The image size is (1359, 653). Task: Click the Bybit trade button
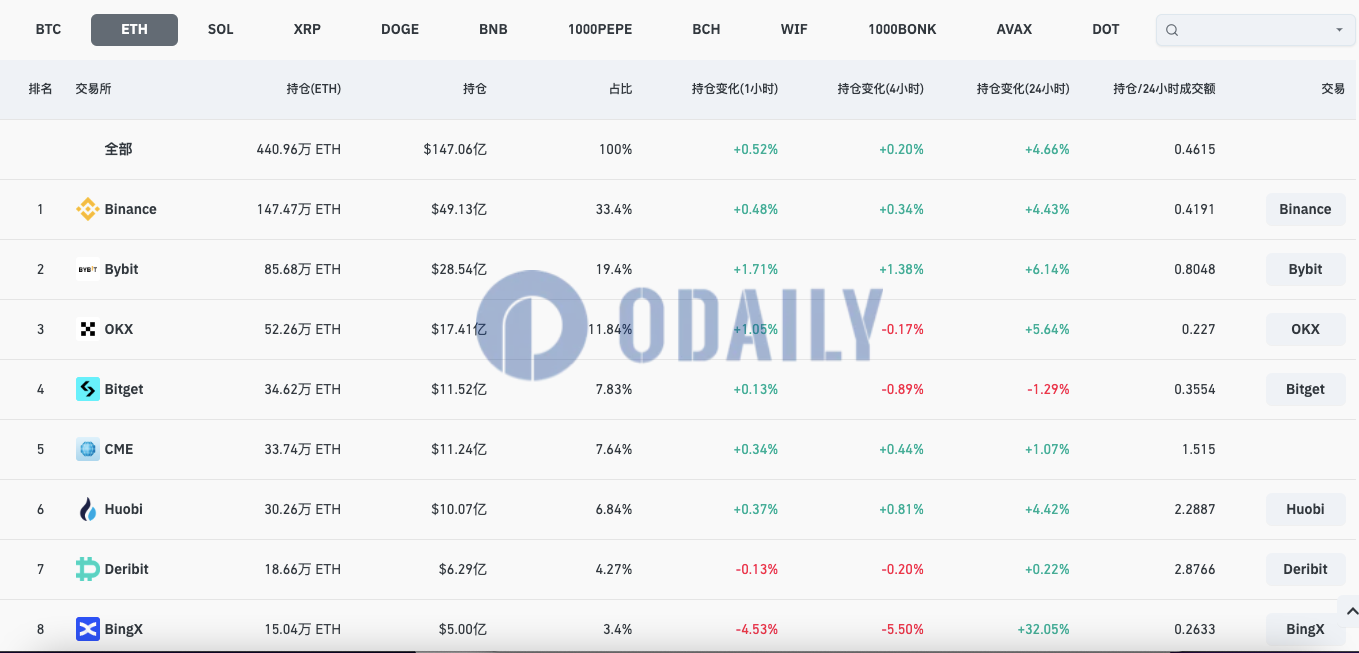(1305, 269)
